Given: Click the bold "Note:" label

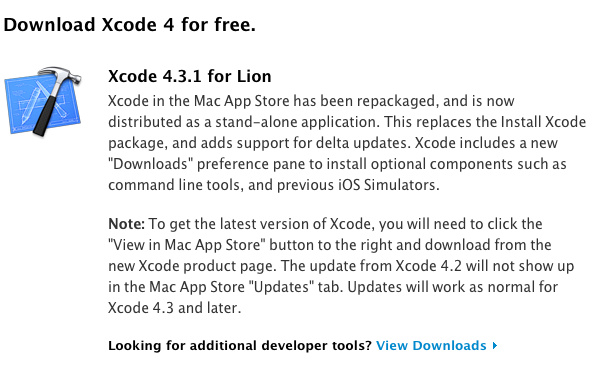Looking at the screenshot, I should (126, 224).
